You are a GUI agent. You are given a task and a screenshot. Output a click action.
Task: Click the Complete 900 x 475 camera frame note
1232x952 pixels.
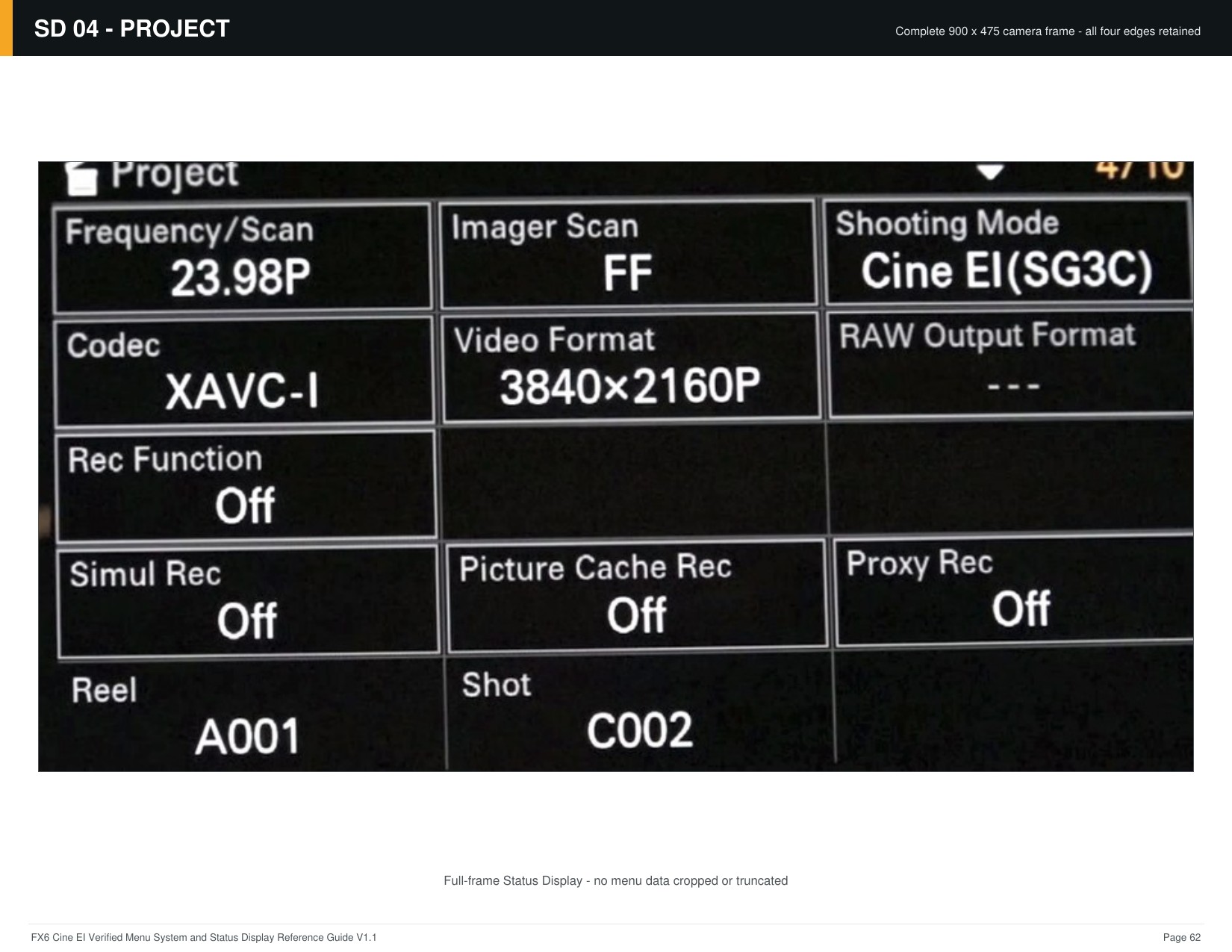point(1048,31)
